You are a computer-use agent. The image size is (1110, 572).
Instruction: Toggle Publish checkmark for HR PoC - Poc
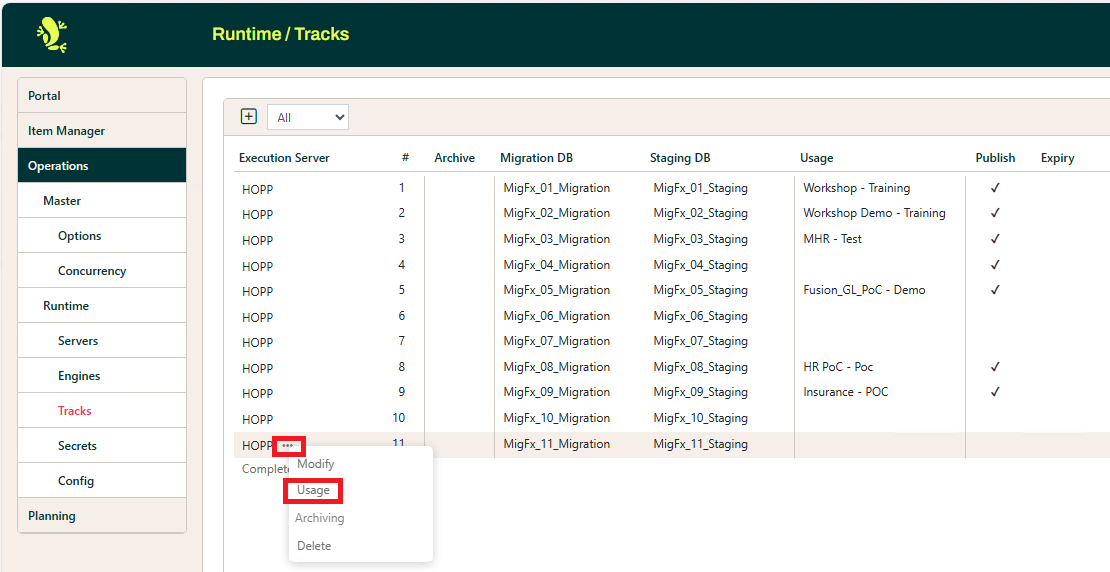point(995,367)
